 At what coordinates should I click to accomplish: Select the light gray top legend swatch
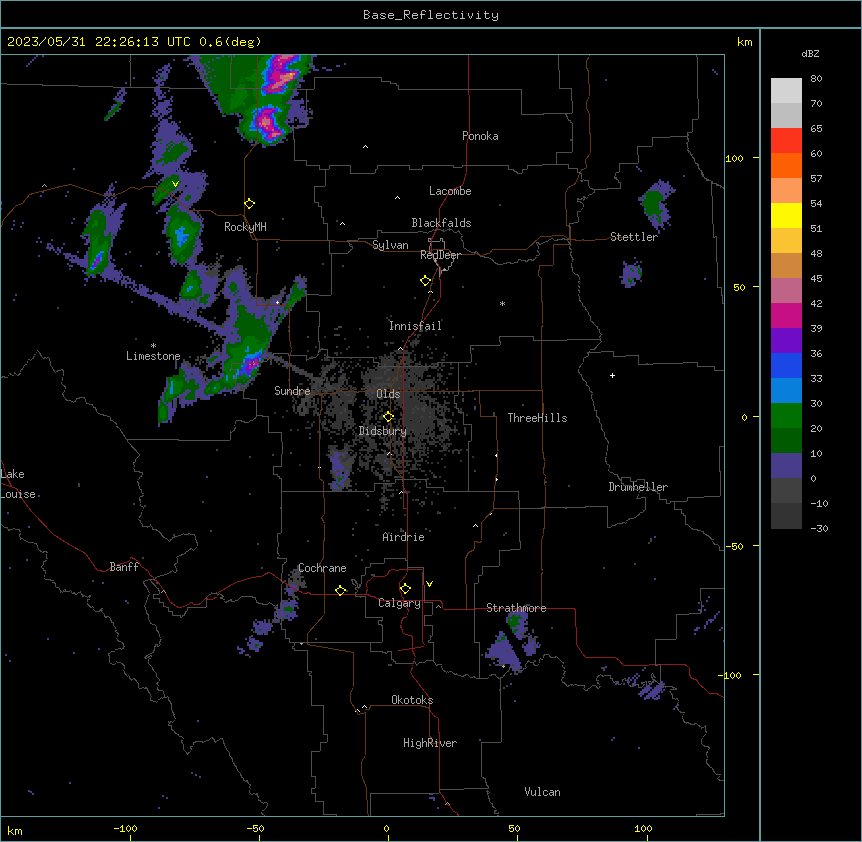786,90
